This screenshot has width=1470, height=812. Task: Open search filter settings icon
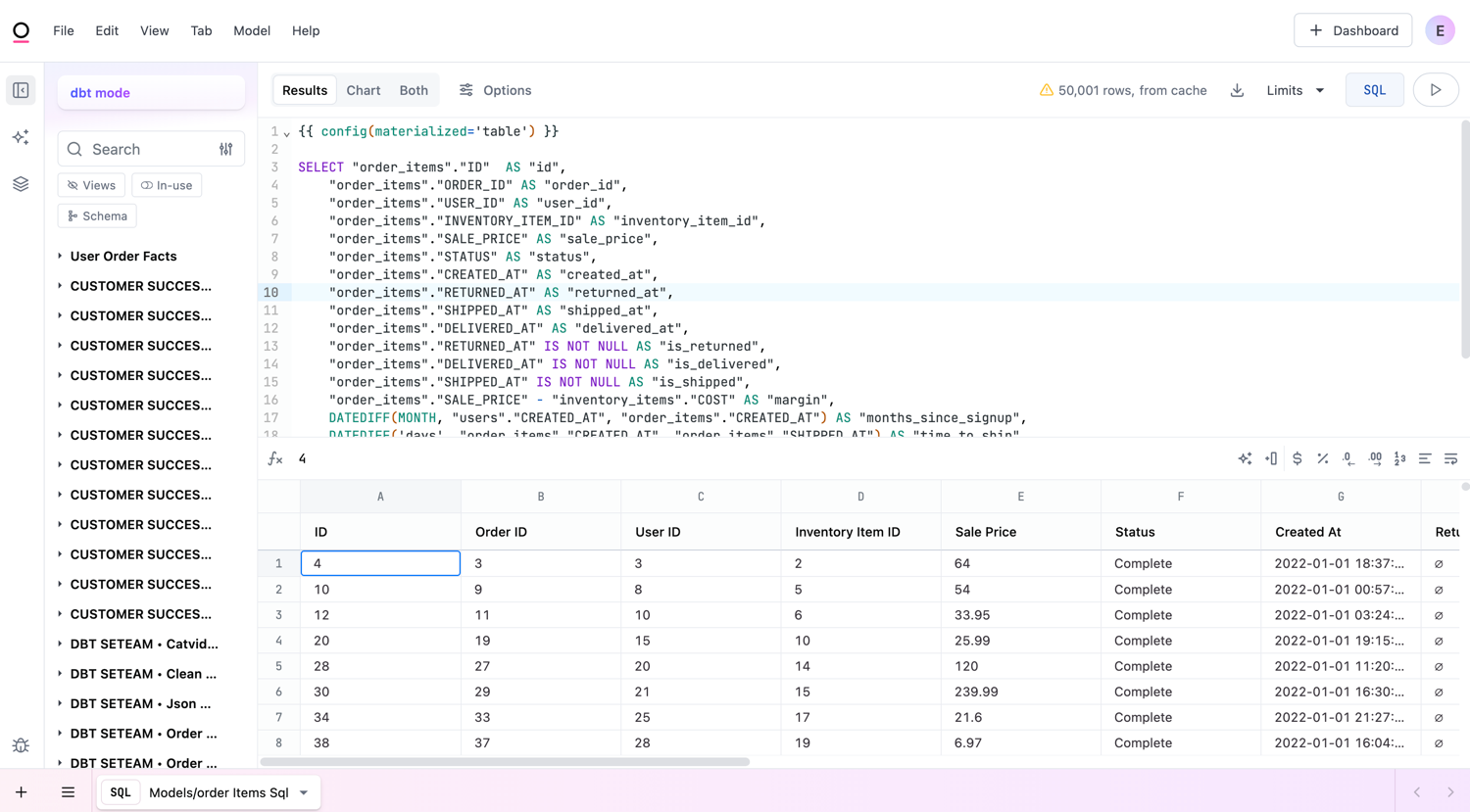[x=226, y=150]
